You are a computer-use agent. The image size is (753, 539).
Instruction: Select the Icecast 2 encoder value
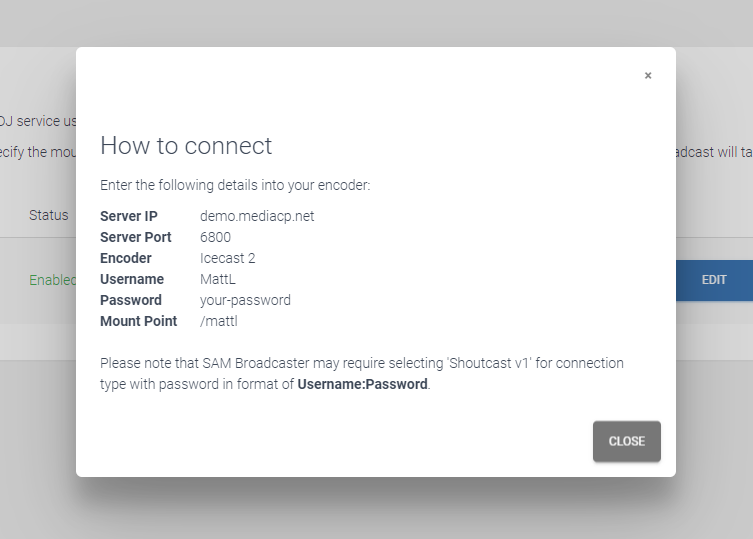tap(228, 258)
